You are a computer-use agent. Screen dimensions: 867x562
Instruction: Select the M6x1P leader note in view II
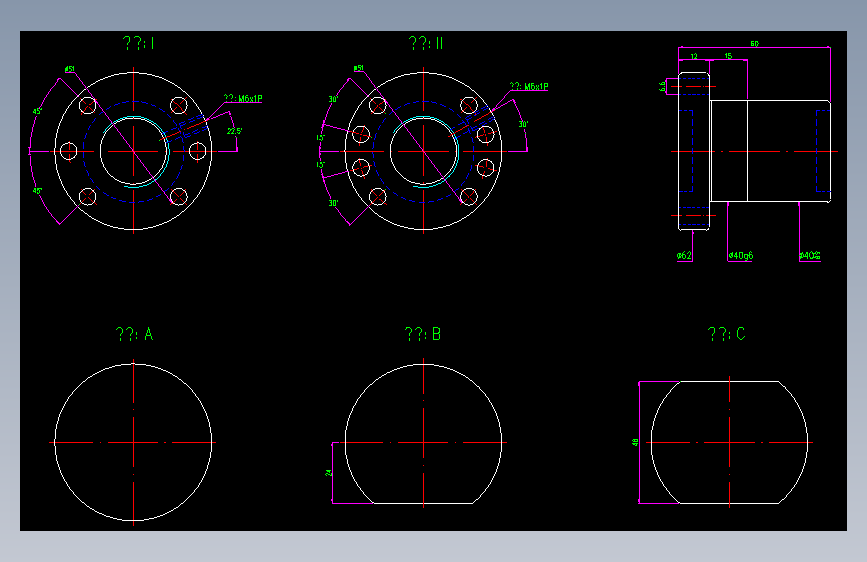click(529, 86)
